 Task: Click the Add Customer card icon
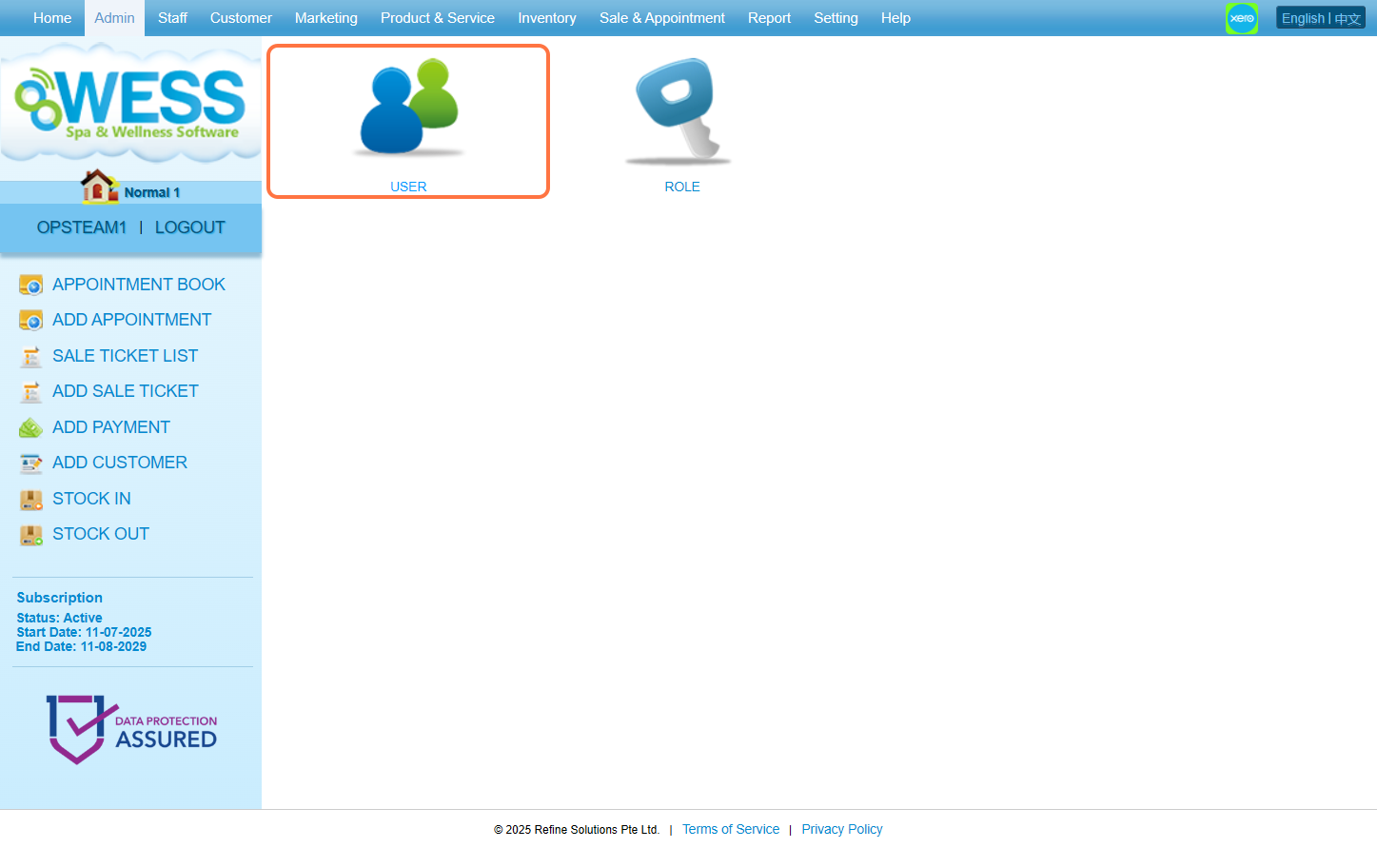pyautogui.click(x=31, y=464)
